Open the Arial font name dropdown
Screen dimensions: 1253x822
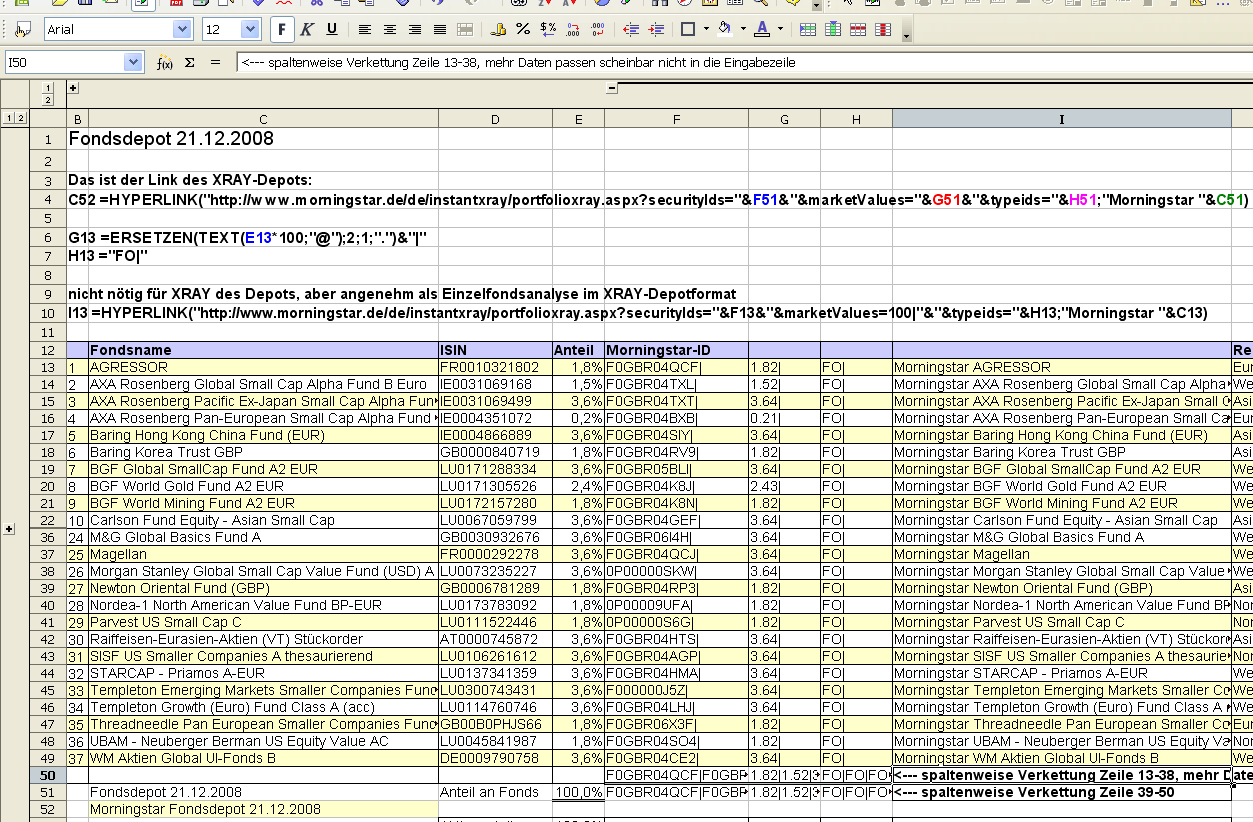[x=182, y=30]
